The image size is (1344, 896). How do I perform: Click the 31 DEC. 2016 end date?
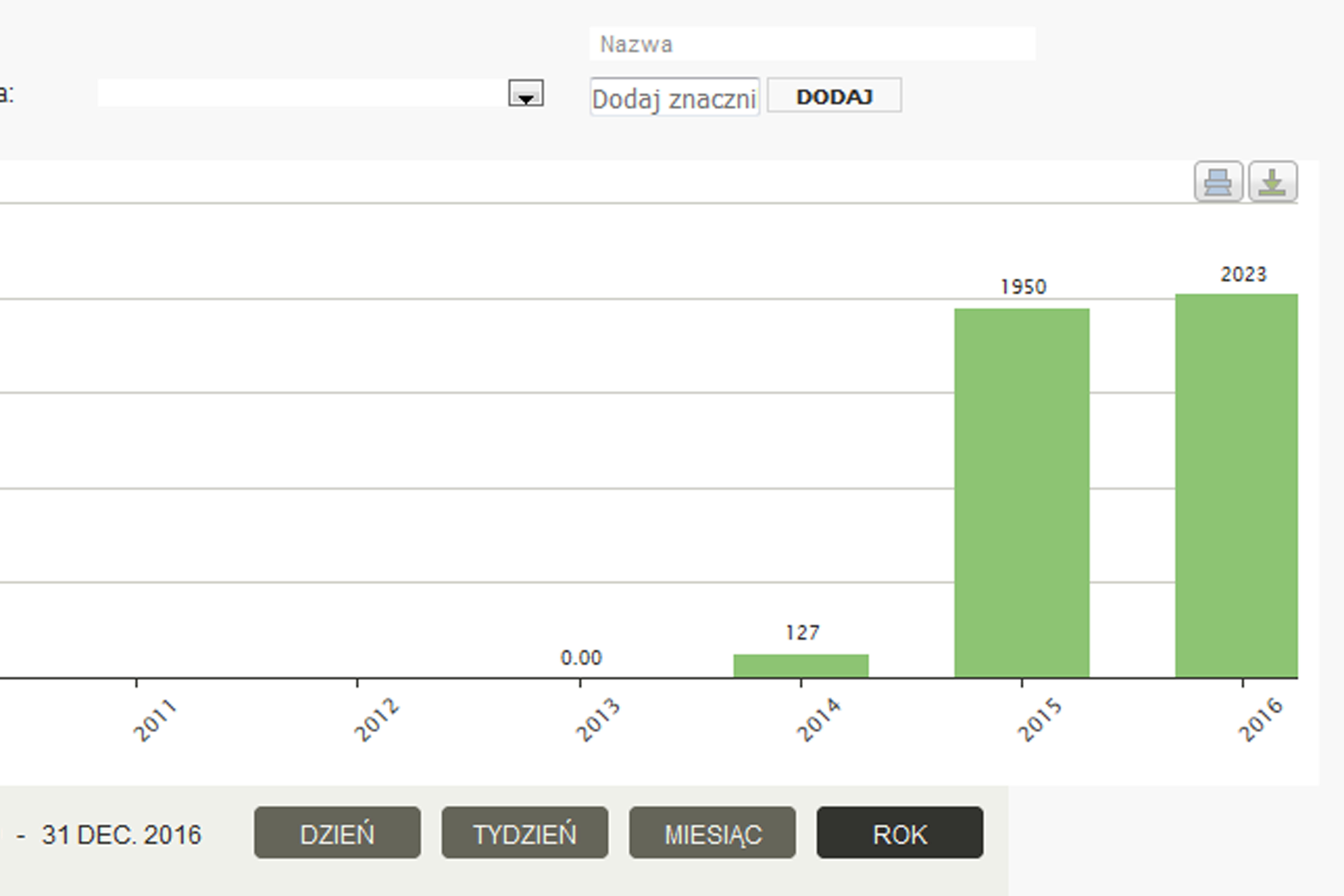[122, 835]
